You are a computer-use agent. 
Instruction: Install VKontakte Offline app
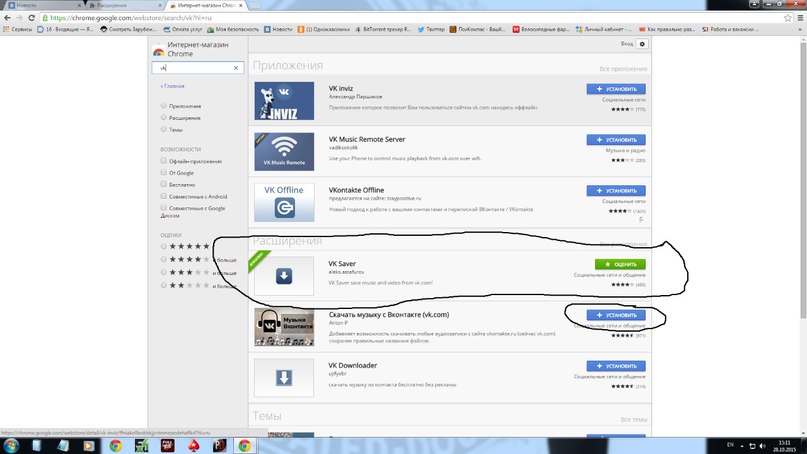(616, 191)
